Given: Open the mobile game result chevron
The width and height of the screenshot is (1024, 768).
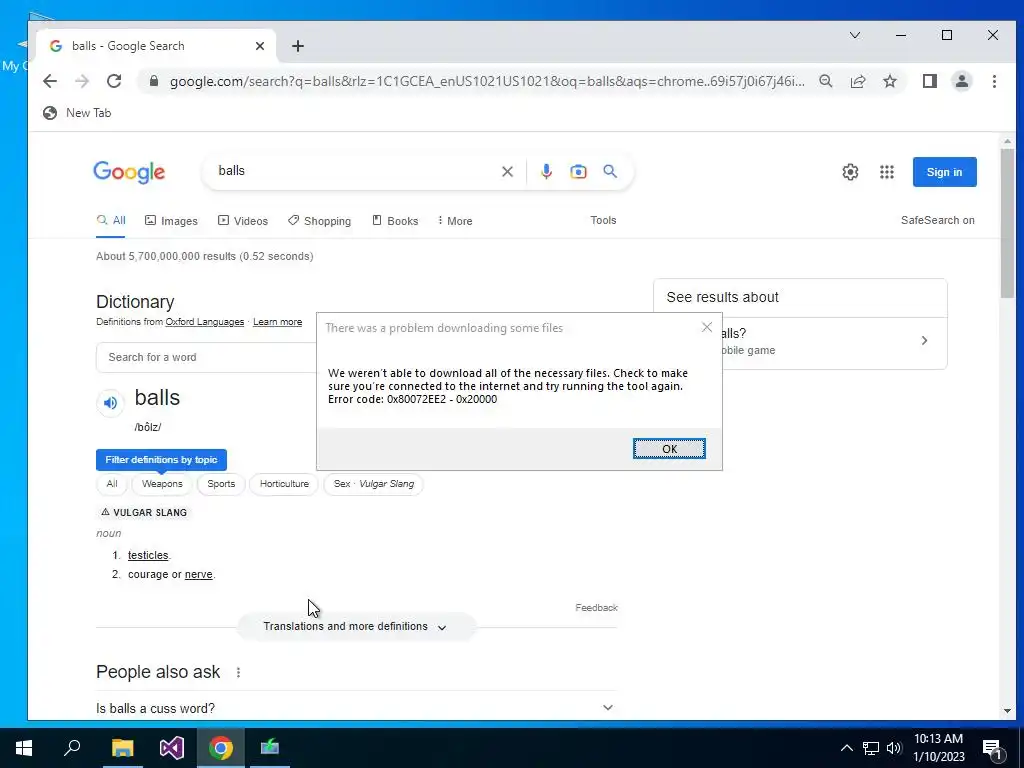Looking at the screenshot, I should point(924,340).
